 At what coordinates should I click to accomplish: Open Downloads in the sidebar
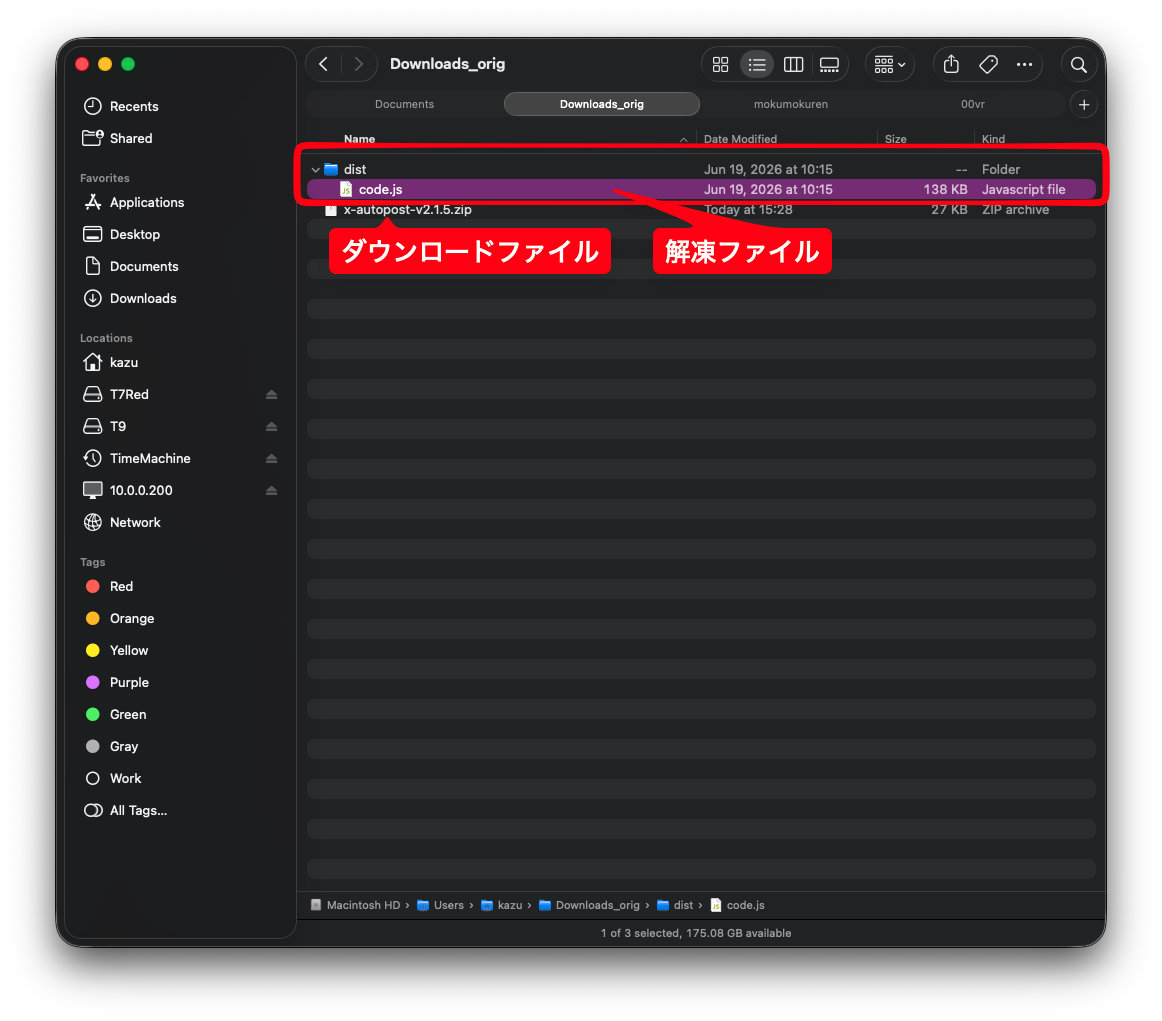(143, 299)
